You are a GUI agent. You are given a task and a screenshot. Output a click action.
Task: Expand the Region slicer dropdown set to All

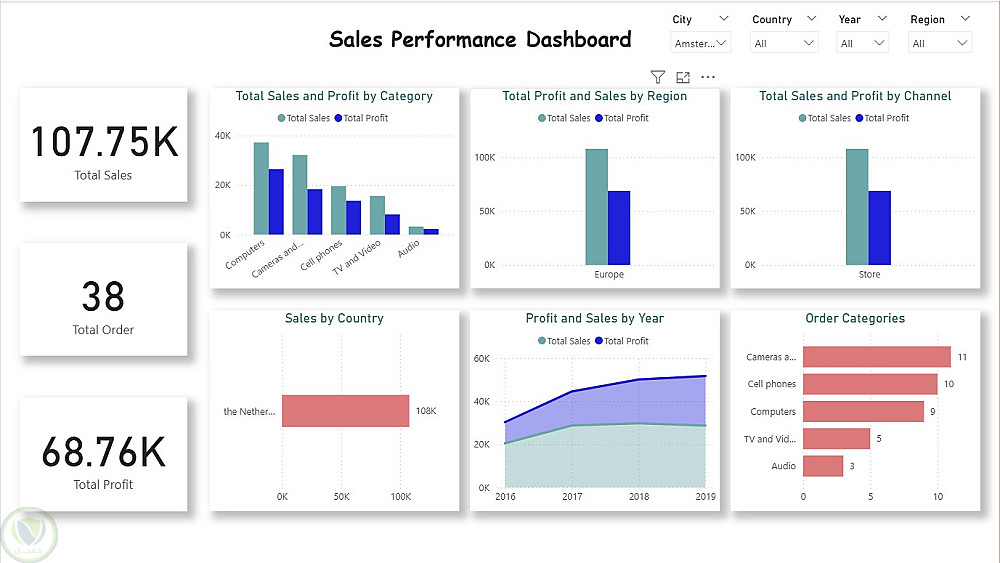tap(939, 43)
